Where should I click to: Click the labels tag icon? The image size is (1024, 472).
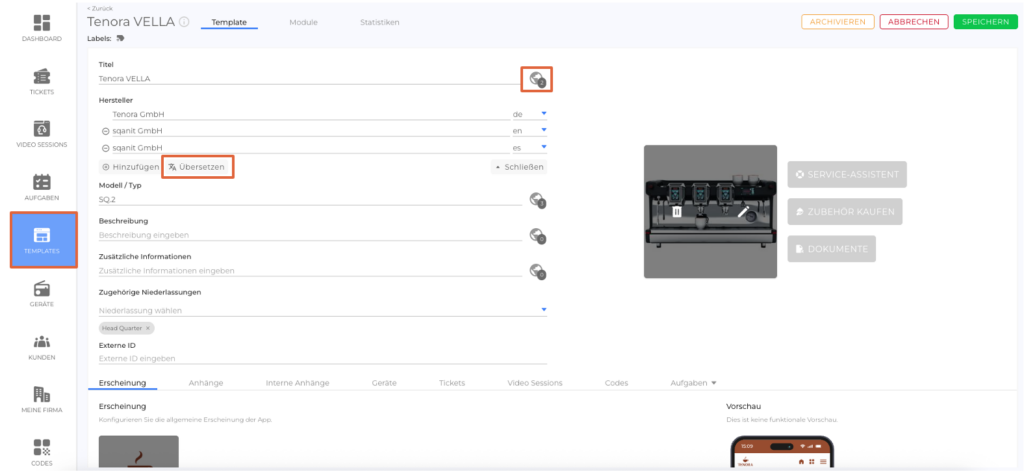121,39
